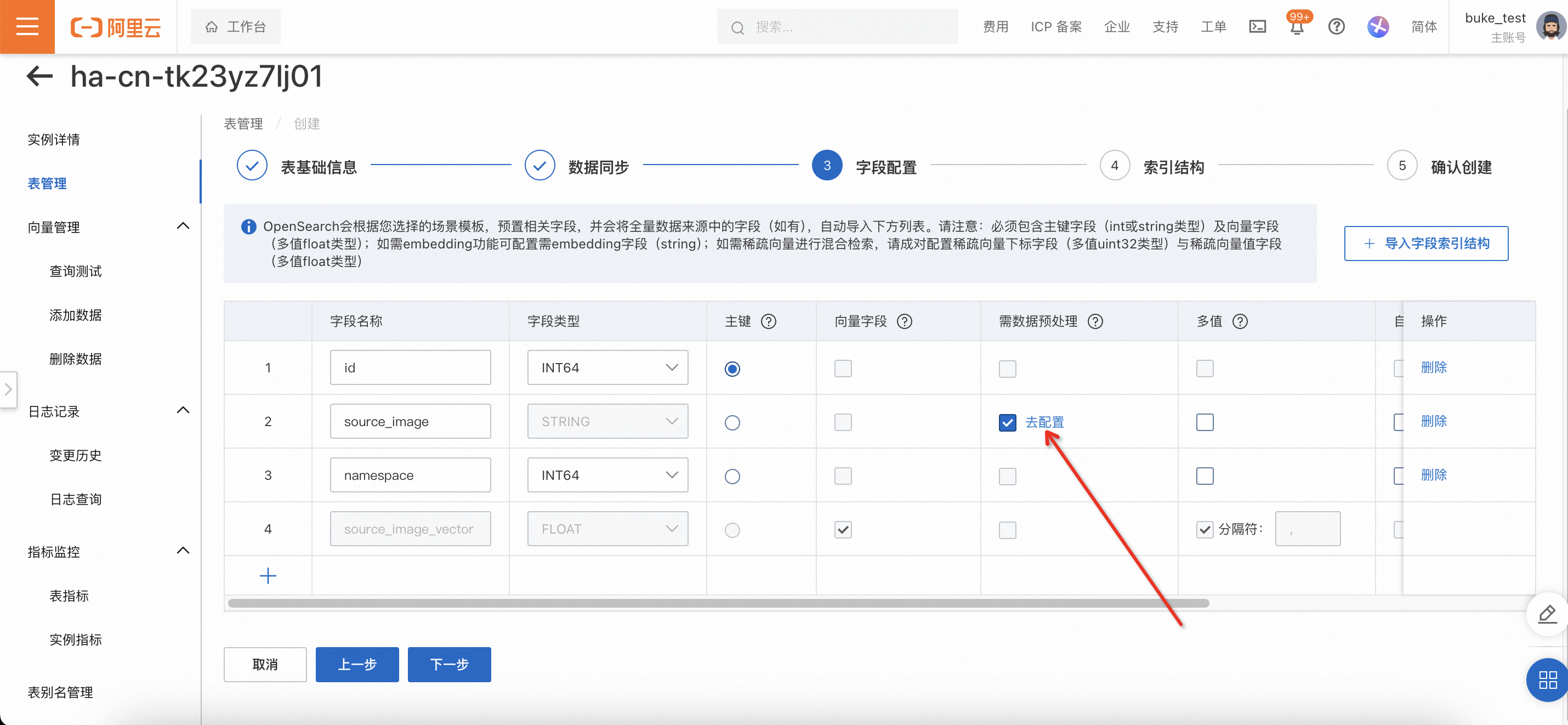Image resolution: width=1568 pixels, height=725 pixels.
Task: Open the notifications bell
Action: pyautogui.click(x=1296, y=28)
